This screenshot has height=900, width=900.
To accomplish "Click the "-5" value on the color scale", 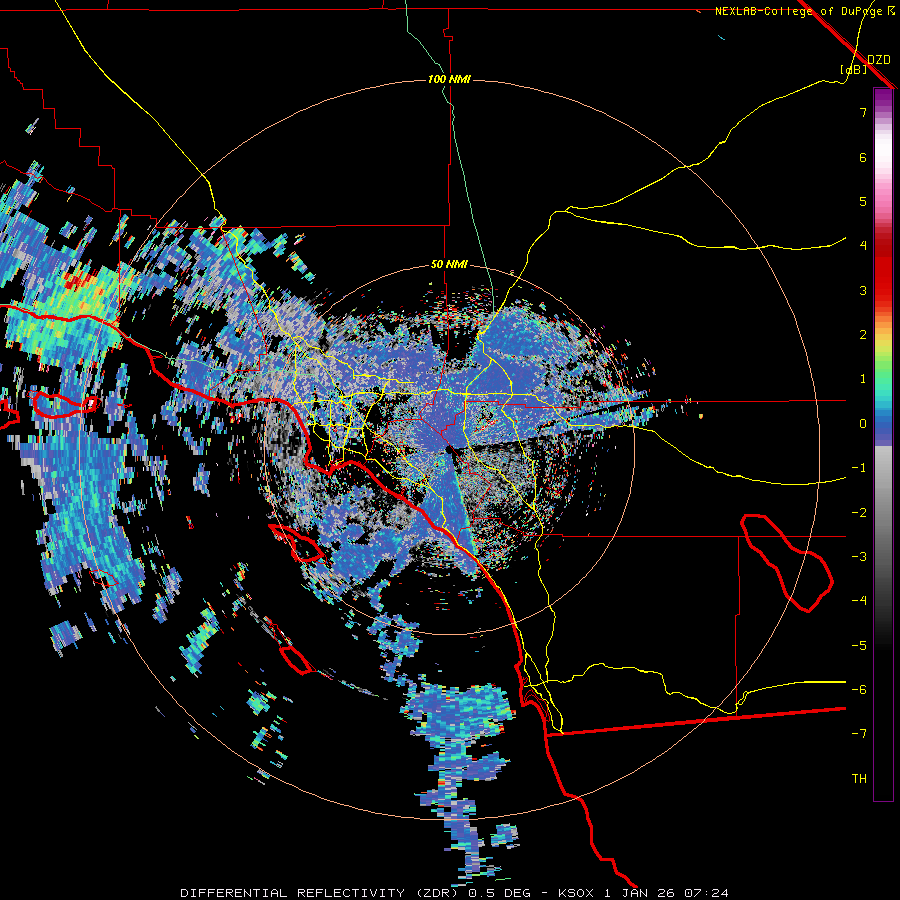I will pyautogui.click(x=859, y=646).
